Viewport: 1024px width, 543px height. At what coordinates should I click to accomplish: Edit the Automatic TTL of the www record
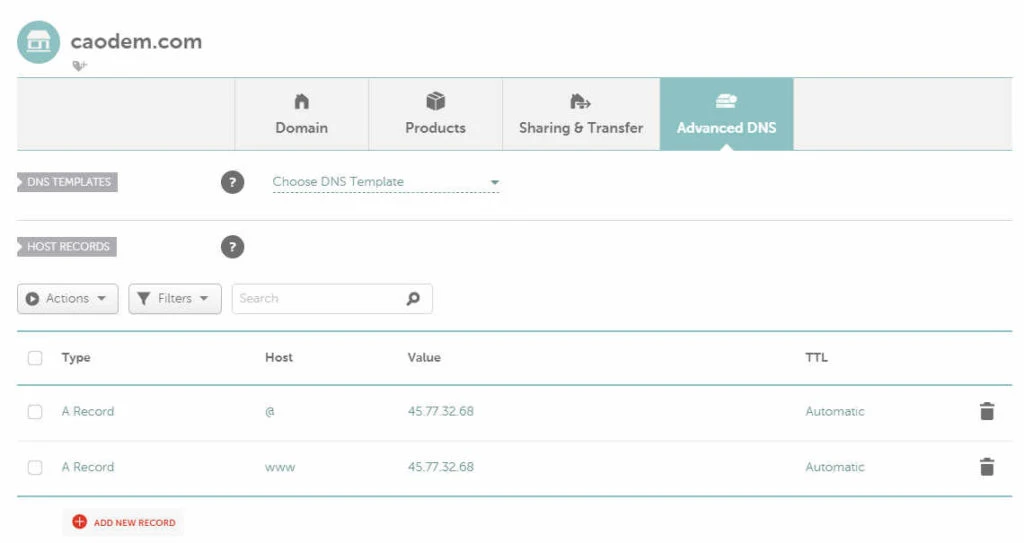[x=834, y=467]
